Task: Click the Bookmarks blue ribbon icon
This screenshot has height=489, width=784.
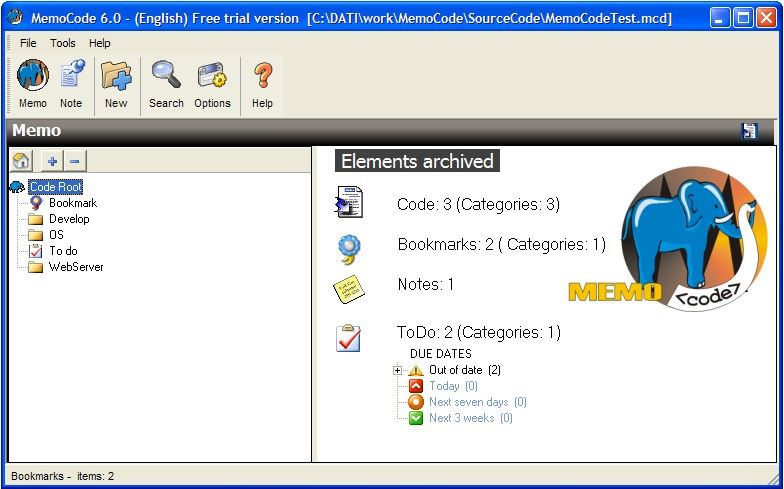Action: tap(349, 248)
